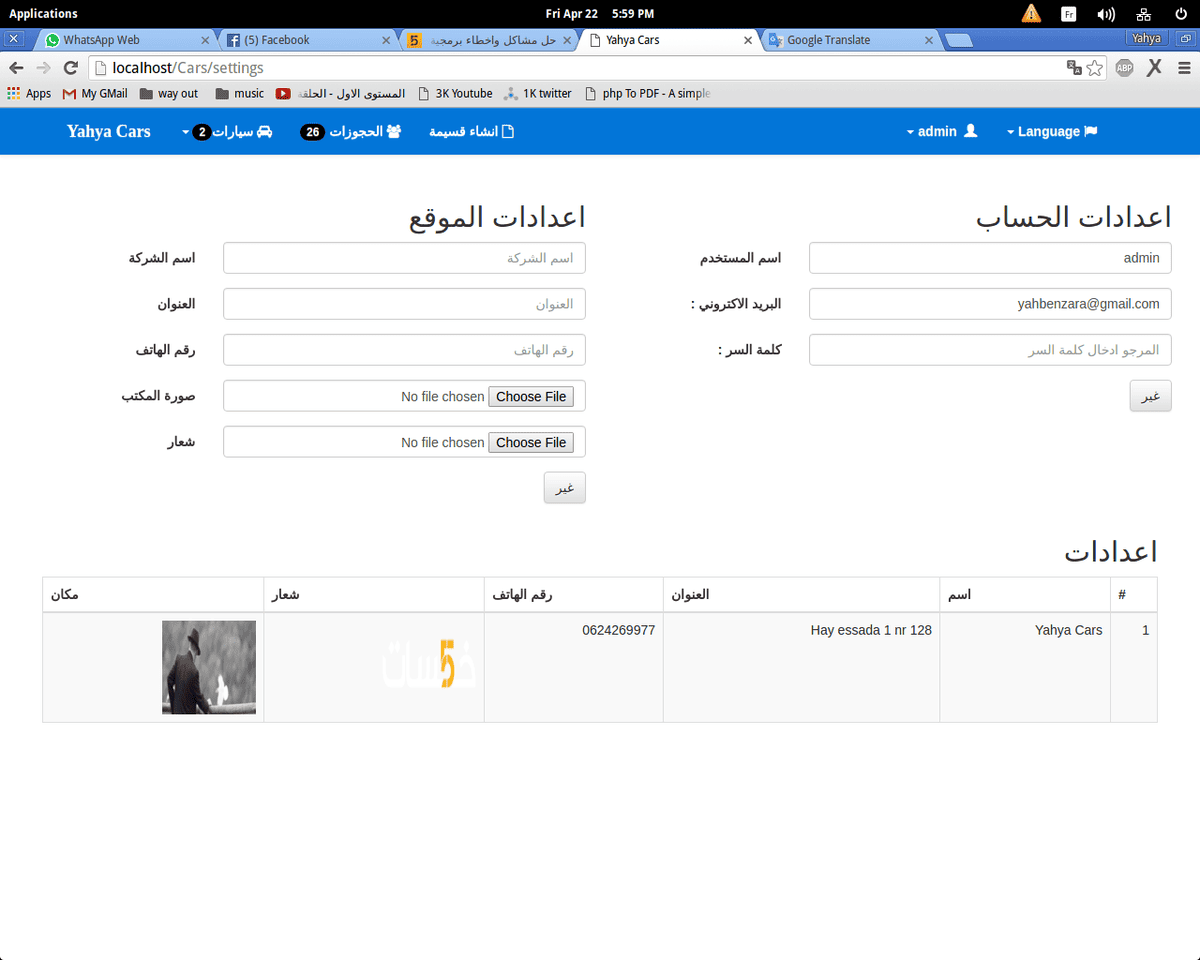Click the Yahya Cars name cell

coord(1025,667)
